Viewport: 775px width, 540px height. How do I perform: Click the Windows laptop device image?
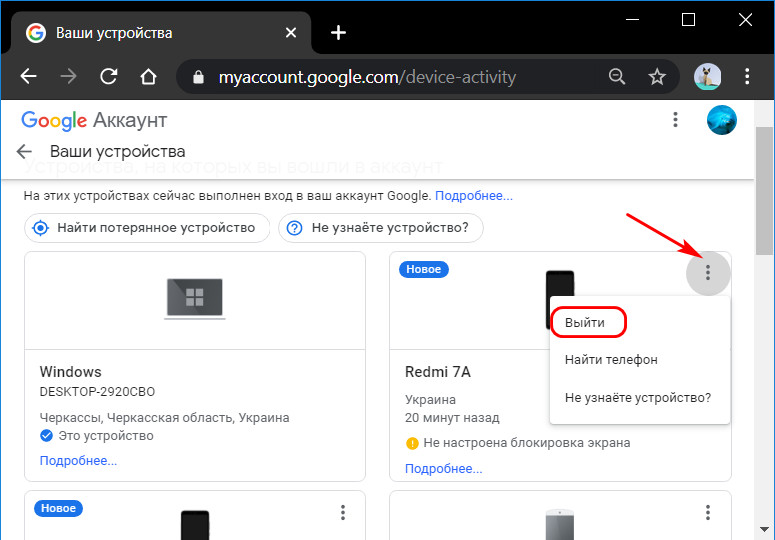tap(195, 298)
